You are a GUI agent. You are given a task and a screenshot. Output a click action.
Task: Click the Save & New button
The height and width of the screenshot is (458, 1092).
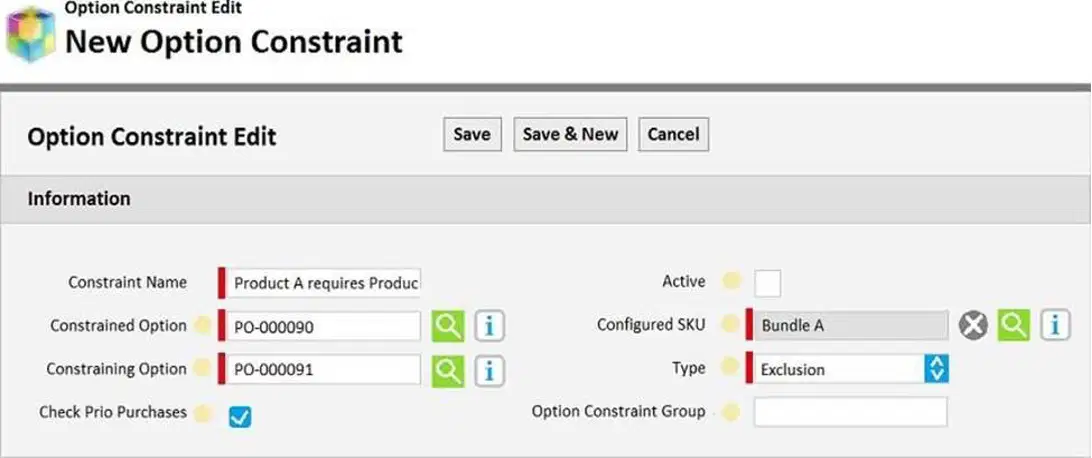point(570,134)
